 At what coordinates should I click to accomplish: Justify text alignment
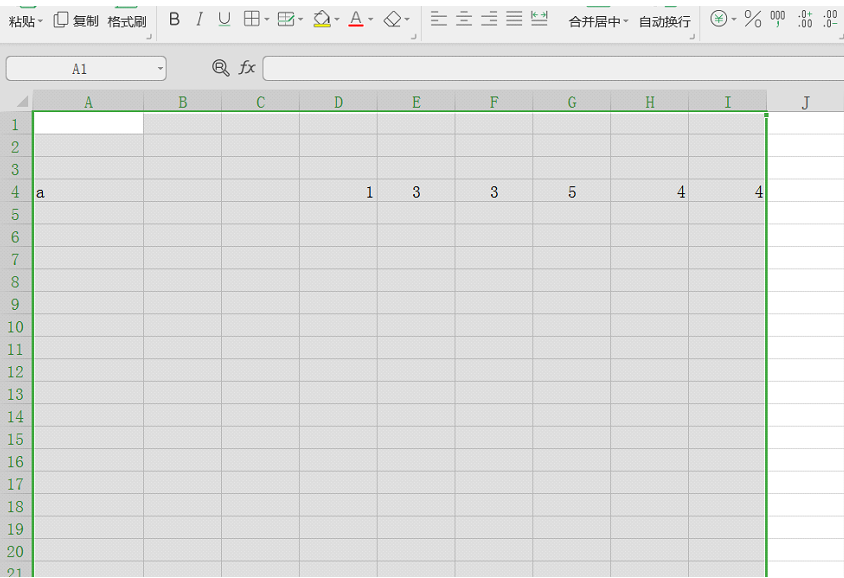(x=514, y=19)
